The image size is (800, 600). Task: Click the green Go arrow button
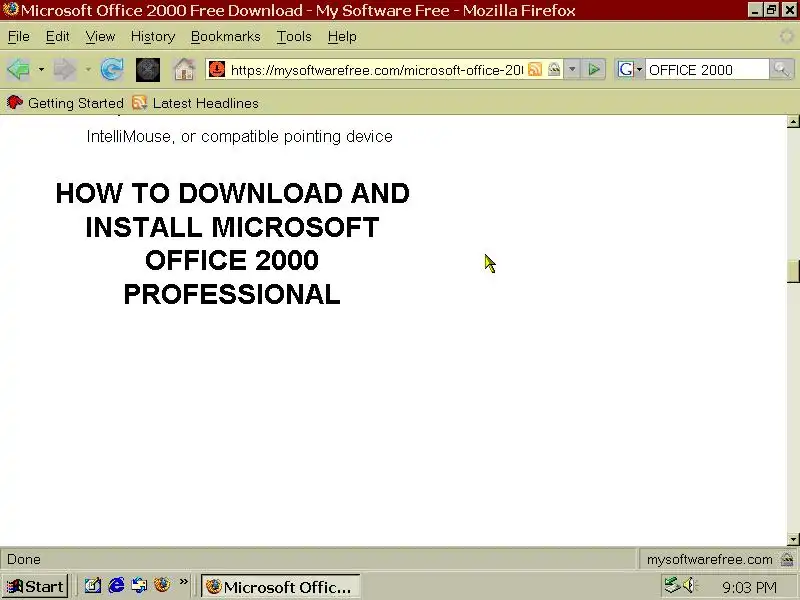594,69
